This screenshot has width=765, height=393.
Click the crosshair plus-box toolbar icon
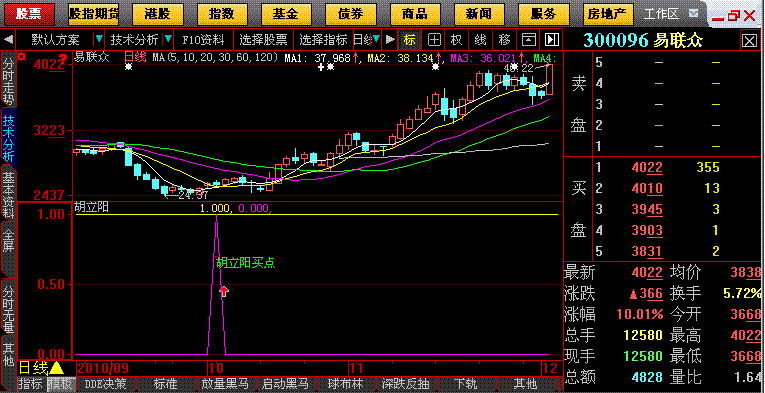pyautogui.click(x=434, y=39)
